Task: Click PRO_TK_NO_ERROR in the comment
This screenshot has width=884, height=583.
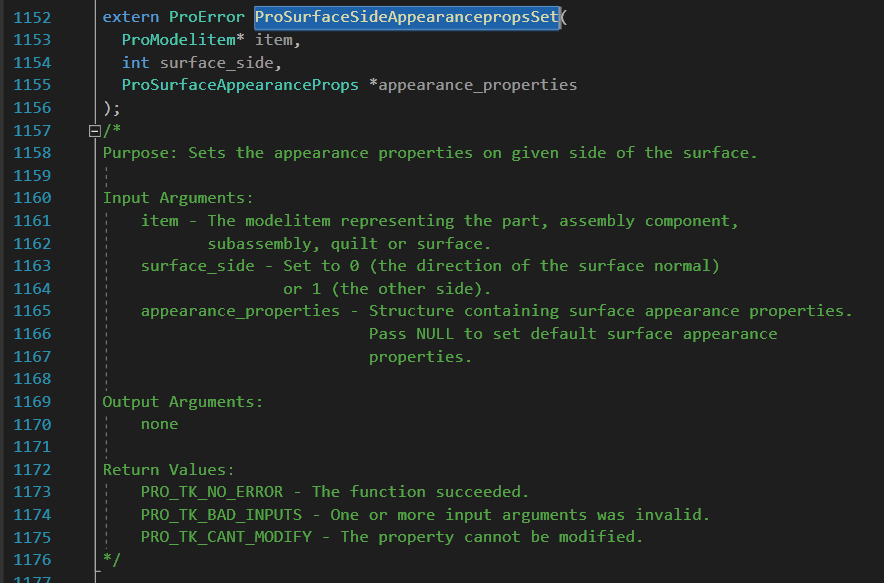Action: [211, 492]
